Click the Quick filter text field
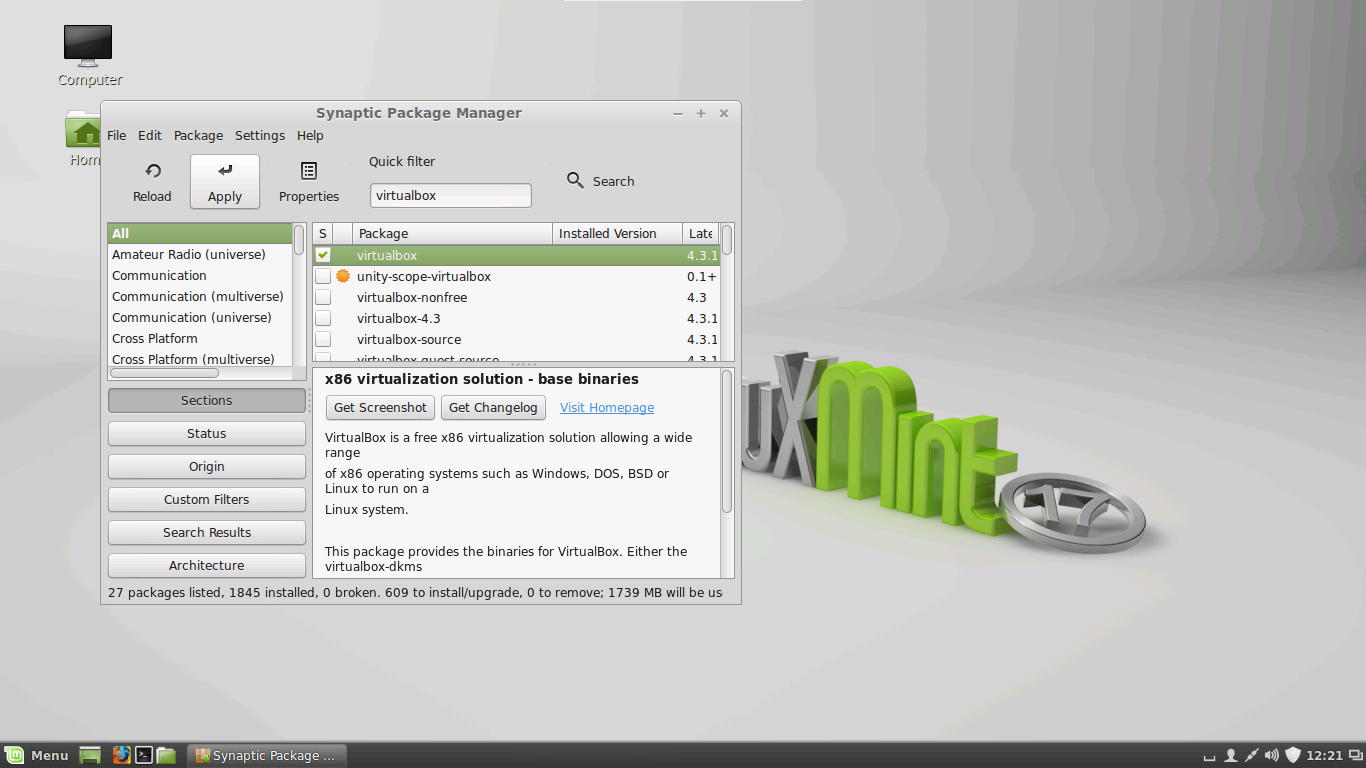 point(451,195)
